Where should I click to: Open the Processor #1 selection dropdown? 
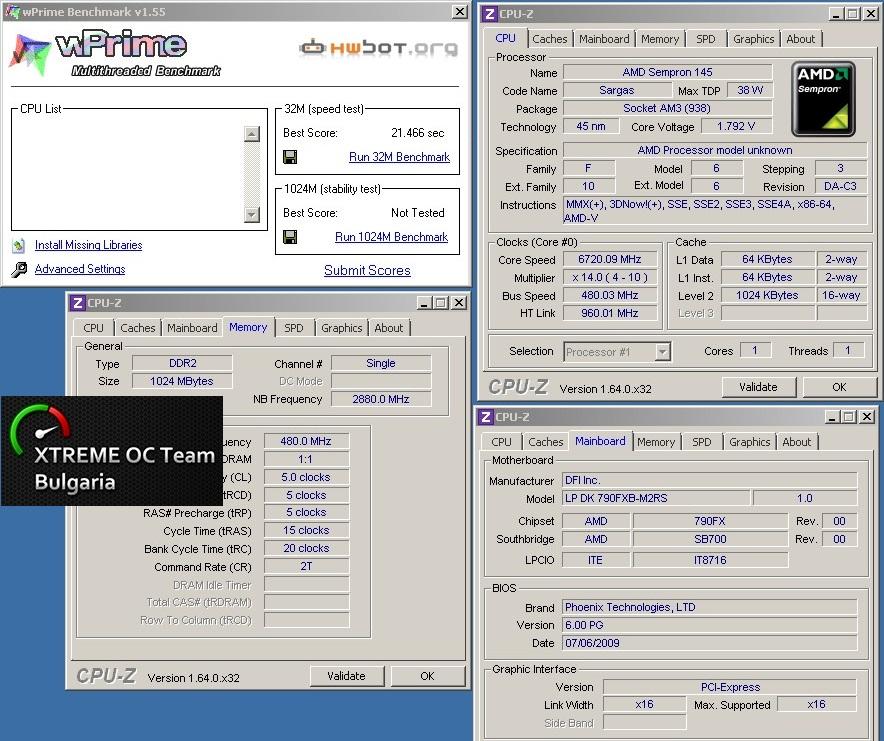663,352
